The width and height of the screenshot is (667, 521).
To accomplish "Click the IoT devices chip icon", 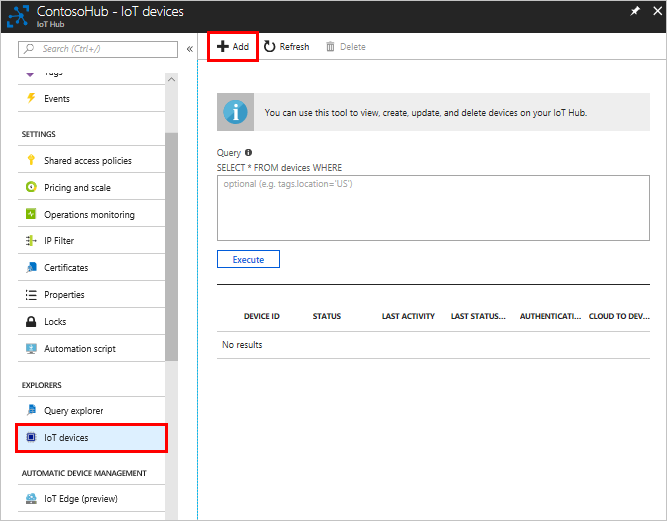I will (31, 437).
